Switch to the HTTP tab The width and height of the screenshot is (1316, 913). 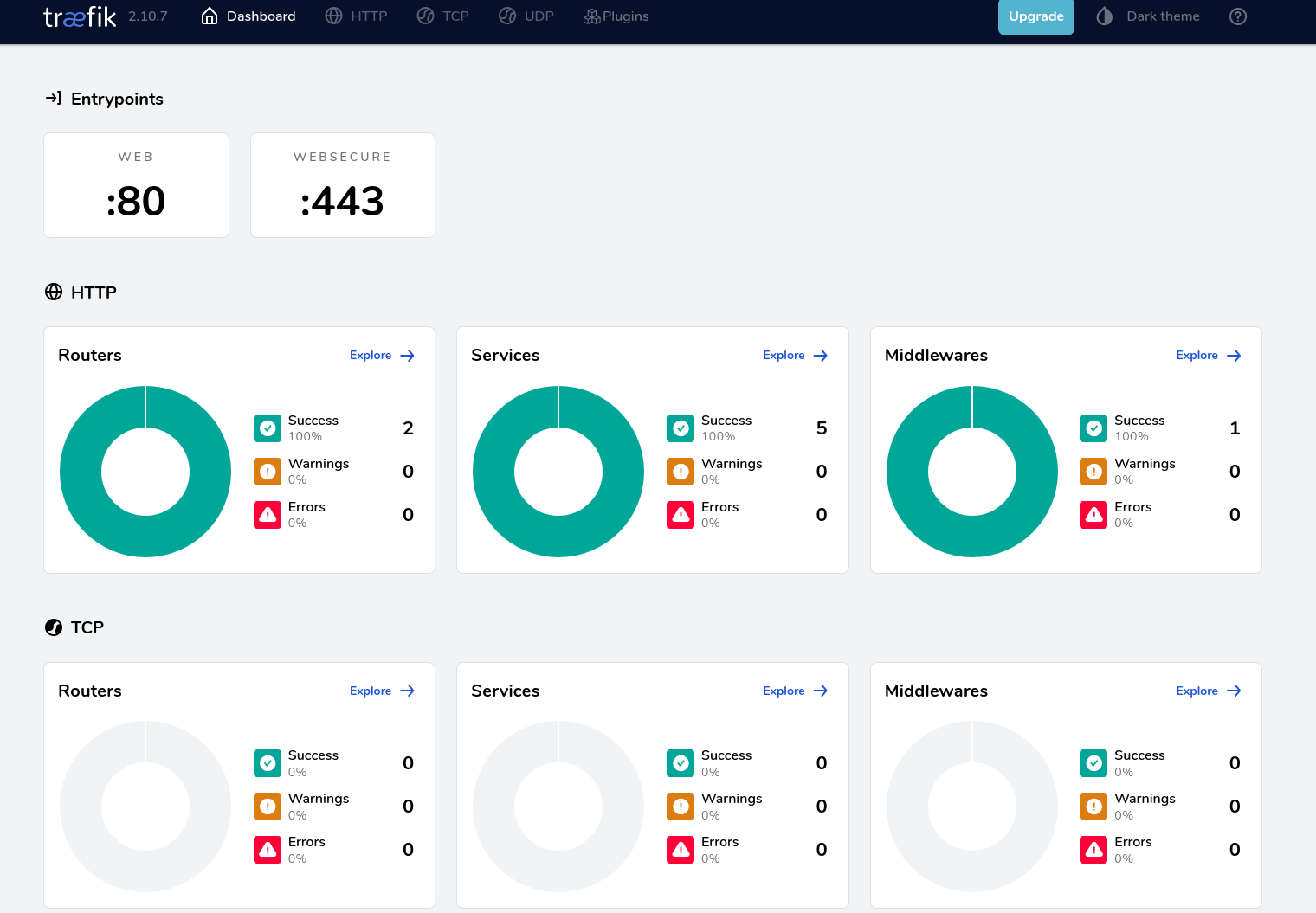(x=356, y=16)
